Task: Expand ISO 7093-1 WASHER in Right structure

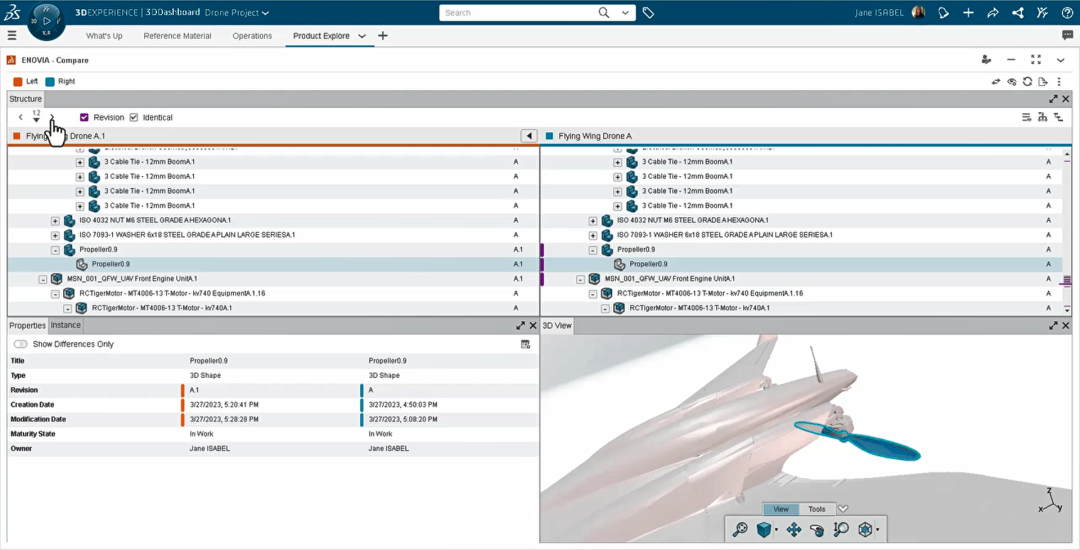Action: 593,235
